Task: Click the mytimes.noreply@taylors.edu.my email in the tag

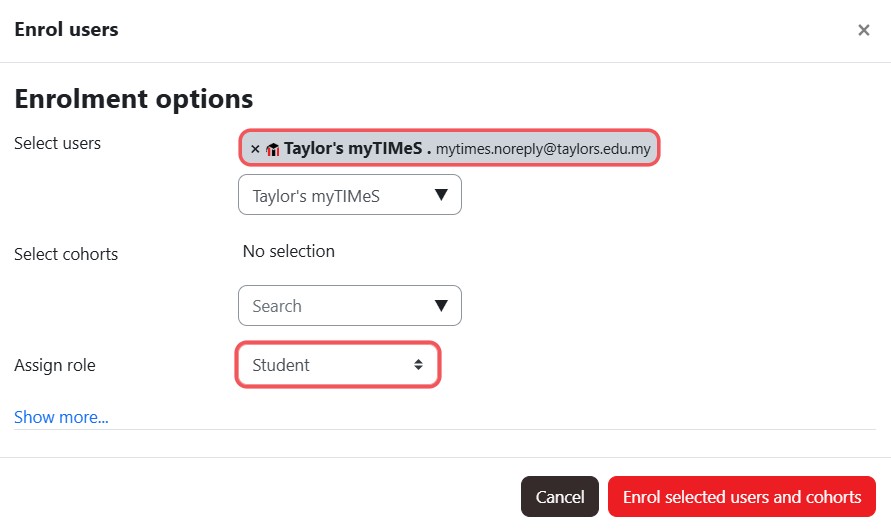Action: pyautogui.click(x=543, y=149)
